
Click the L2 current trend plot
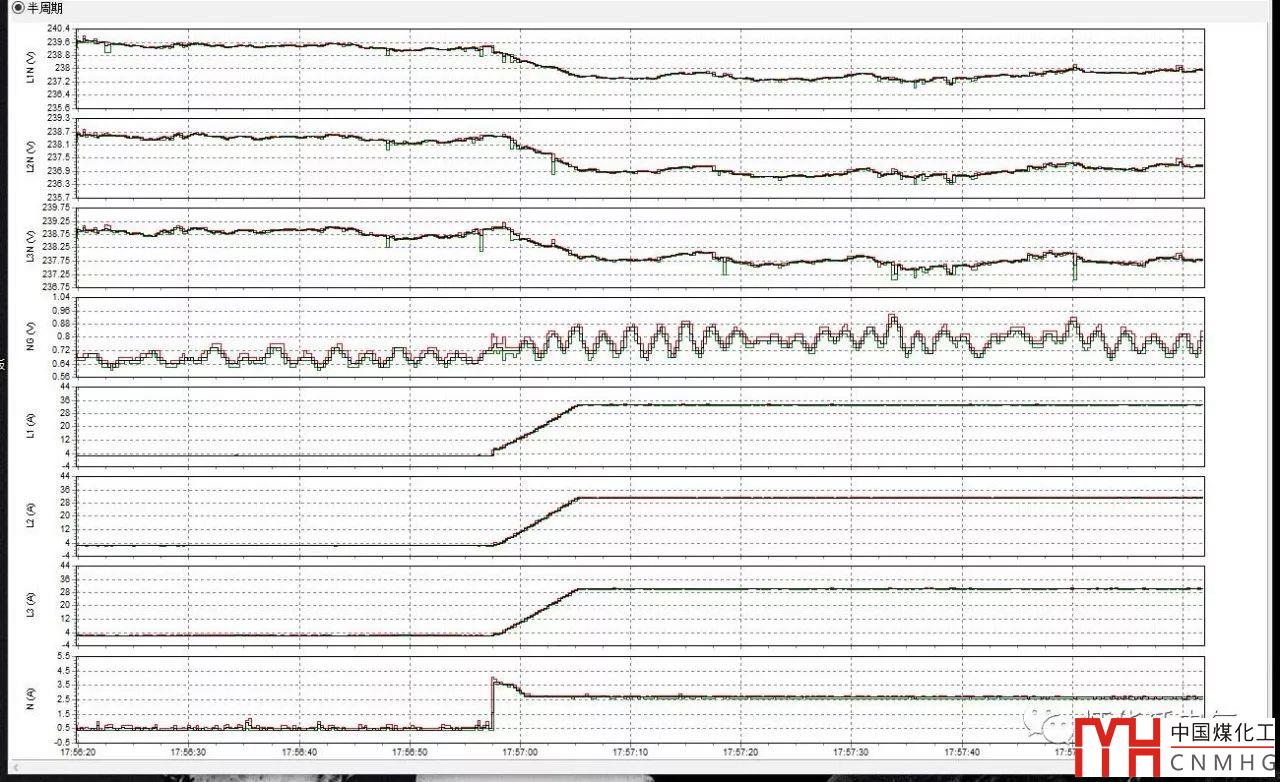pos(640,516)
